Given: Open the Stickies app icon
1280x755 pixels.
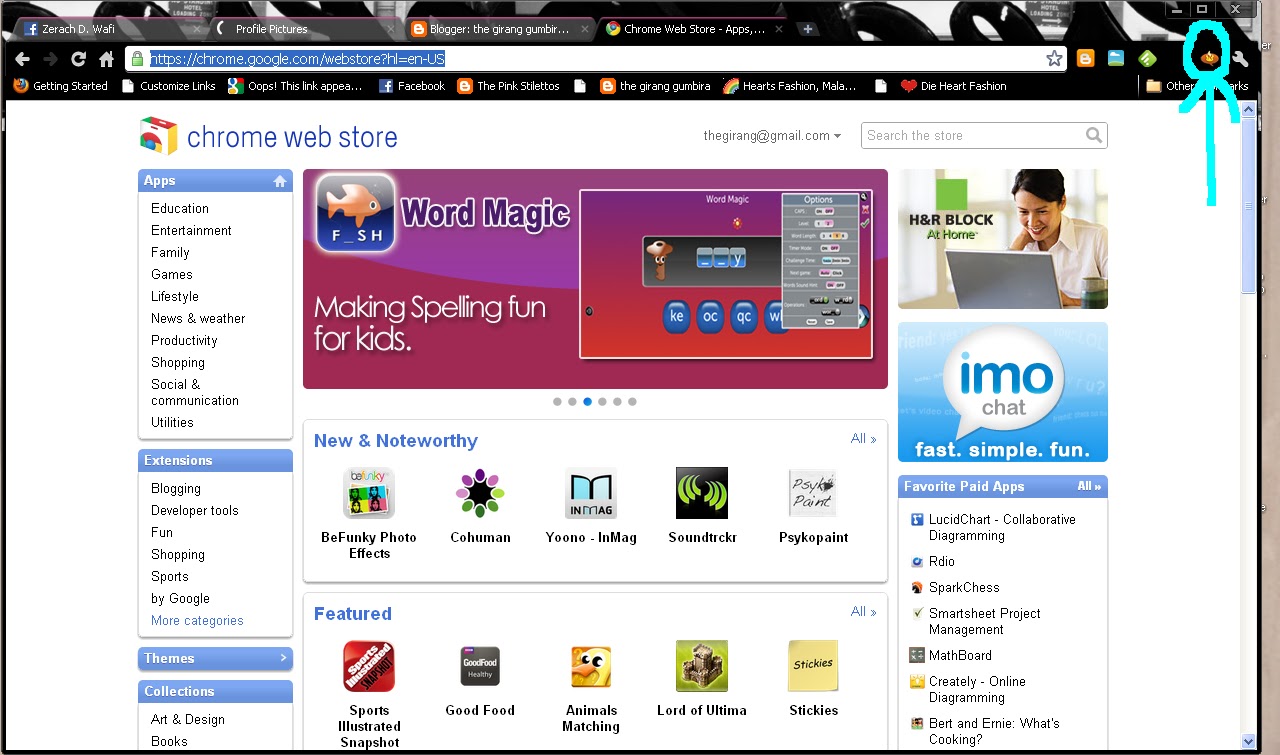Looking at the screenshot, I should point(813,666).
